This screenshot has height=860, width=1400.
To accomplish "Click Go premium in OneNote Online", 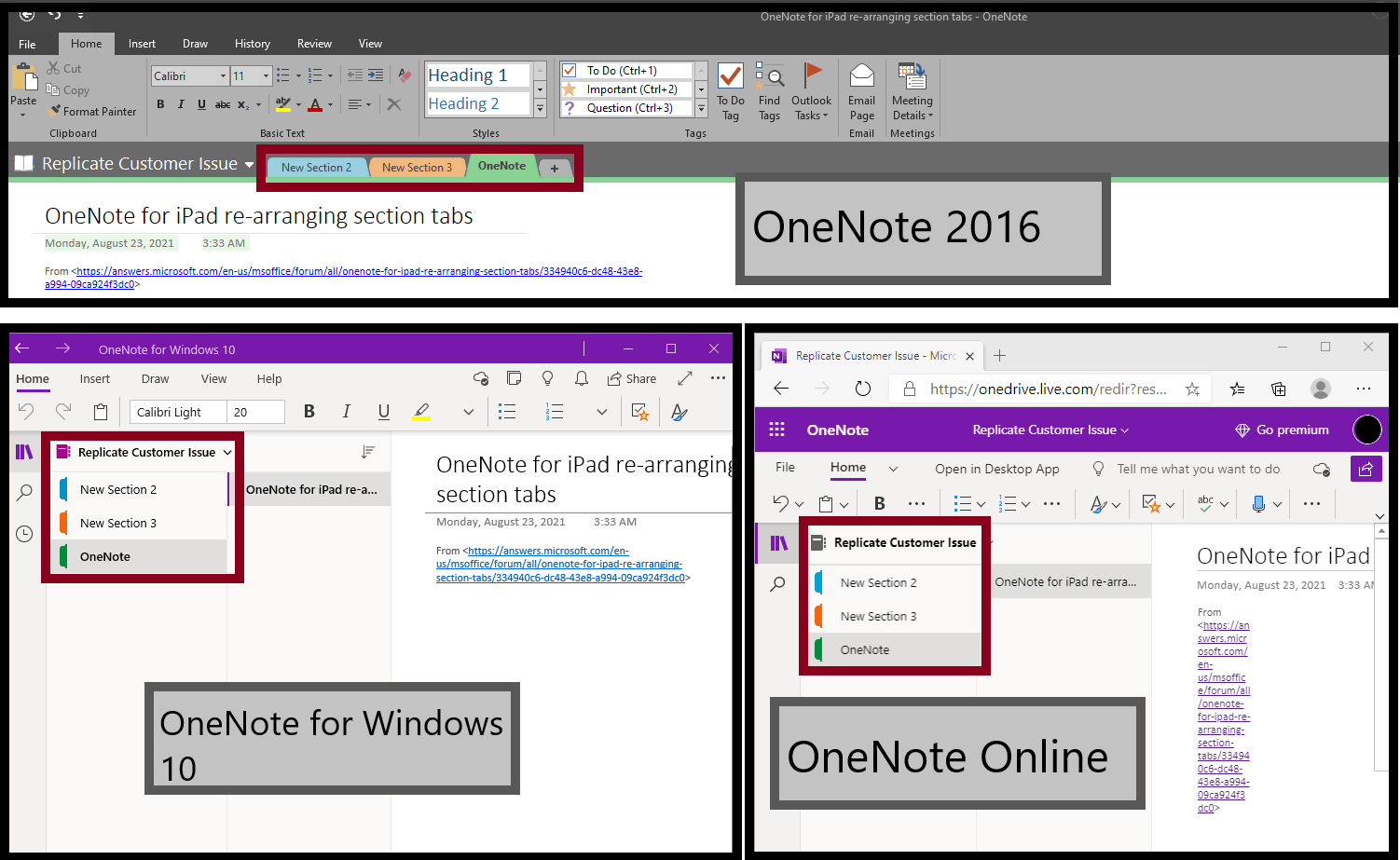I will tap(1282, 430).
